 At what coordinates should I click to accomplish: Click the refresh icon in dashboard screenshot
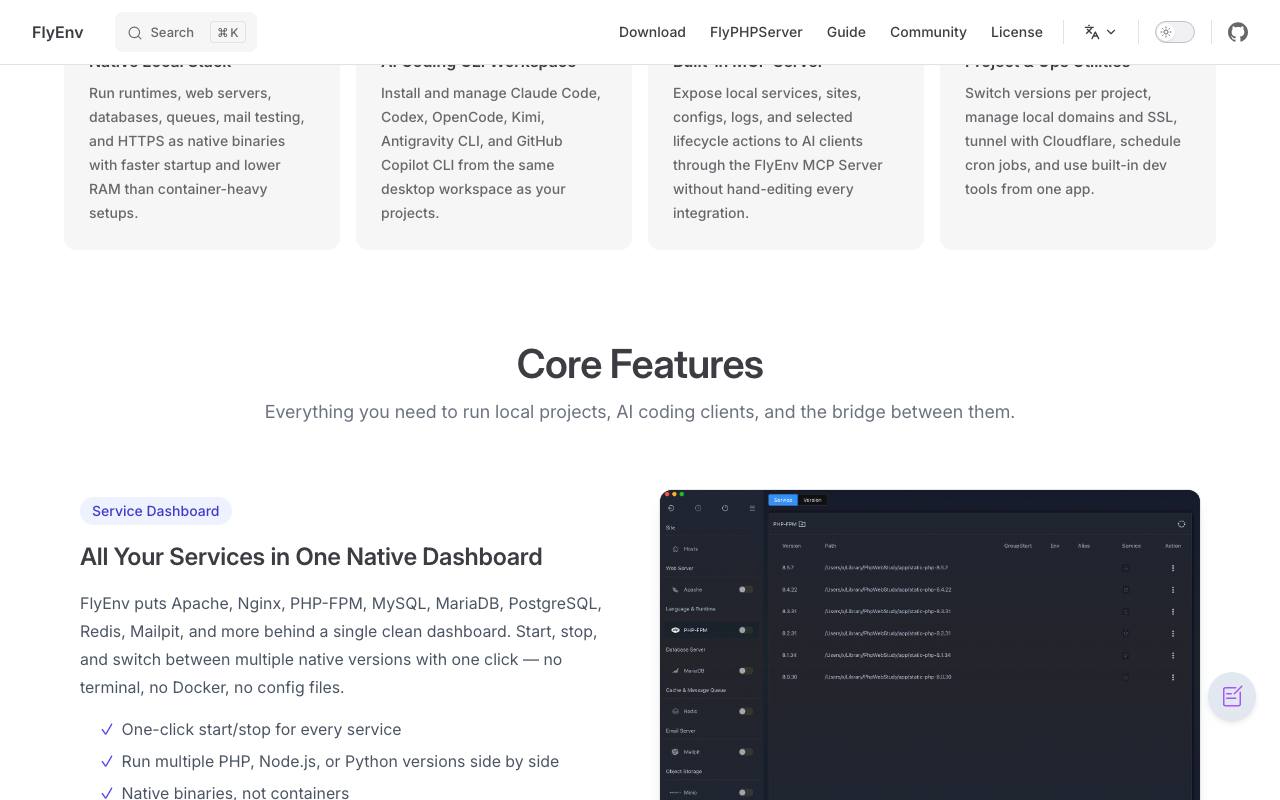1181,524
